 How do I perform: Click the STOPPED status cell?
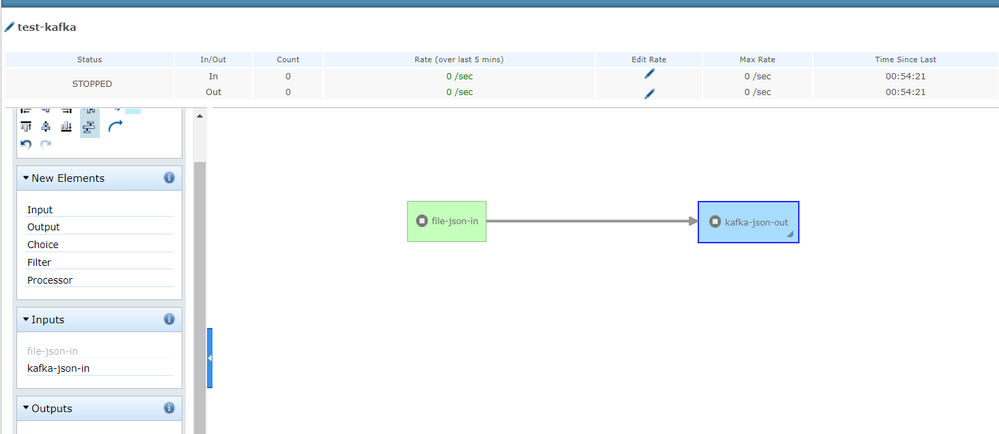[89, 83]
